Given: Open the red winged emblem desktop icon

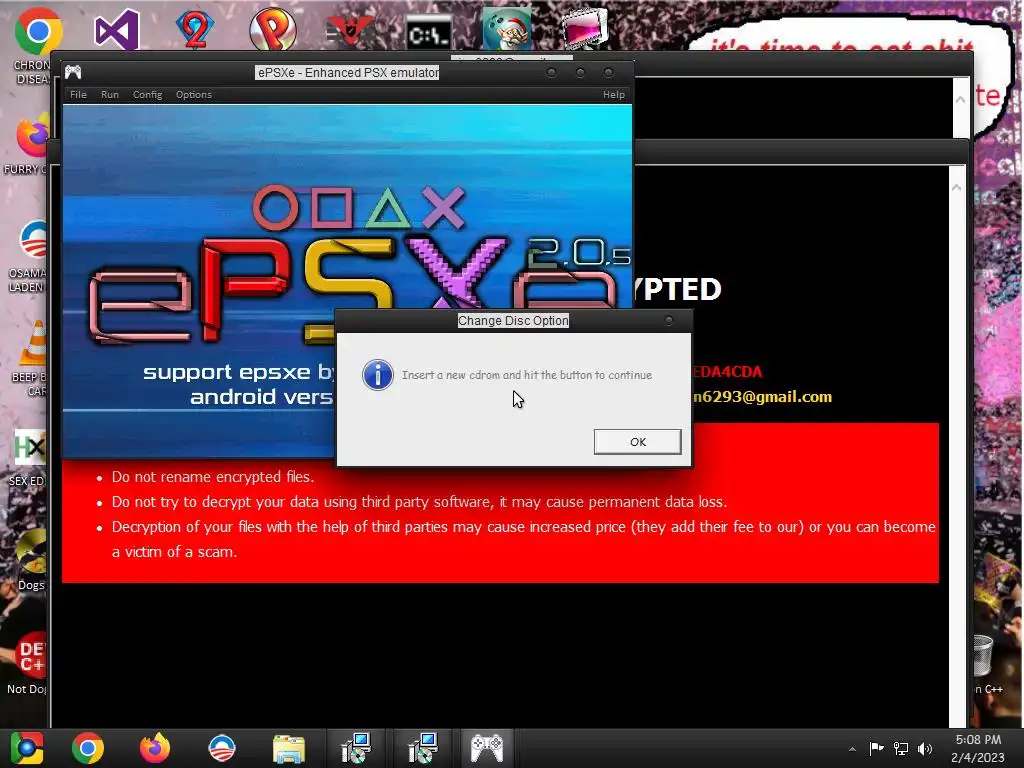Looking at the screenshot, I should tap(350, 31).
